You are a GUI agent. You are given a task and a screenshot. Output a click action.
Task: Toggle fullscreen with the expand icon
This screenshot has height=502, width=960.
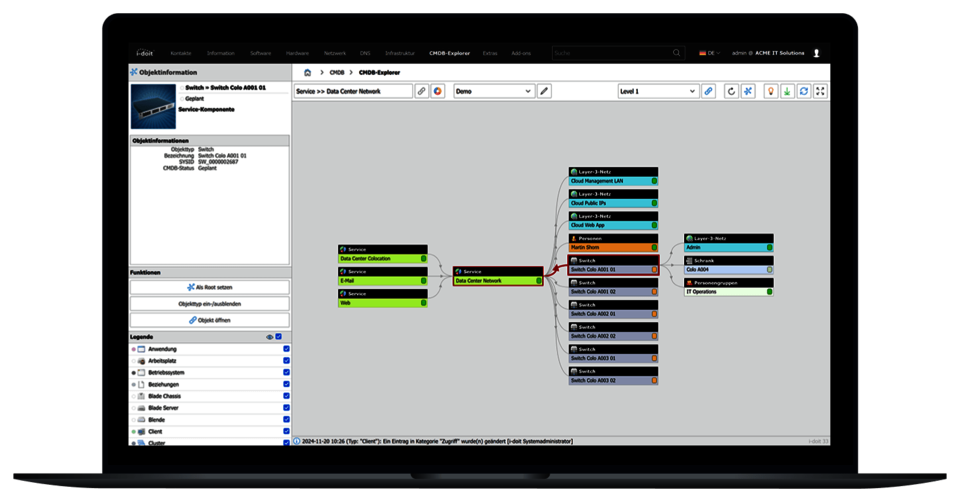(x=820, y=91)
